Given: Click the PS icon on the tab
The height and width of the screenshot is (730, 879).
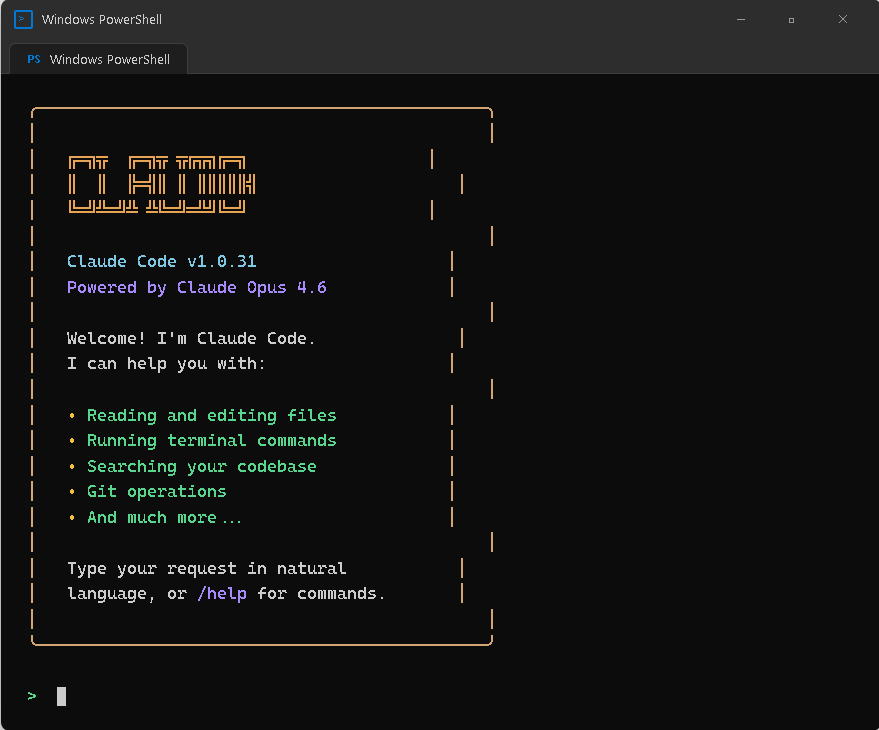Looking at the screenshot, I should [x=34, y=59].
